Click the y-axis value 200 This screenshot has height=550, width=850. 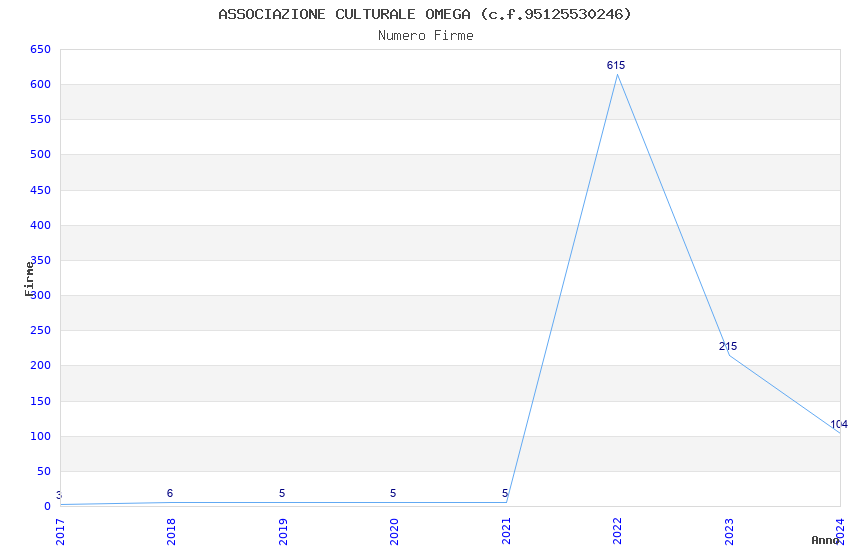(x=40, y=366)
